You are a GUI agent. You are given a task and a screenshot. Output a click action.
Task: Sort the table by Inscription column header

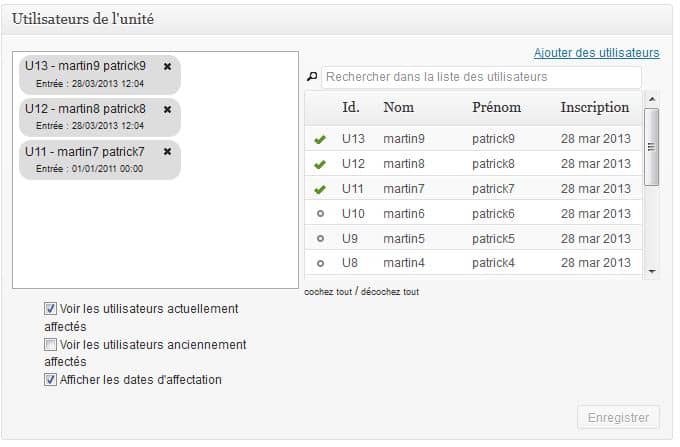595,107
